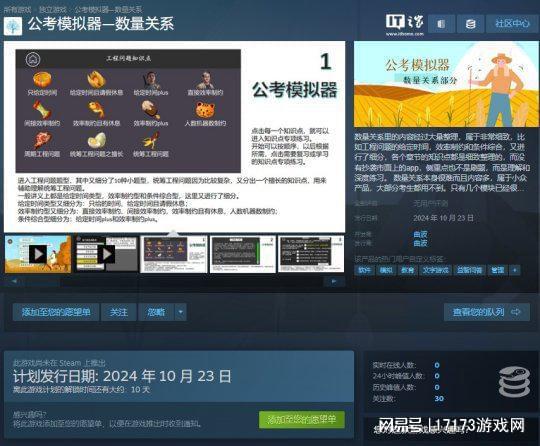Click the SteamDB logo icon beside stats

point(515,382)
